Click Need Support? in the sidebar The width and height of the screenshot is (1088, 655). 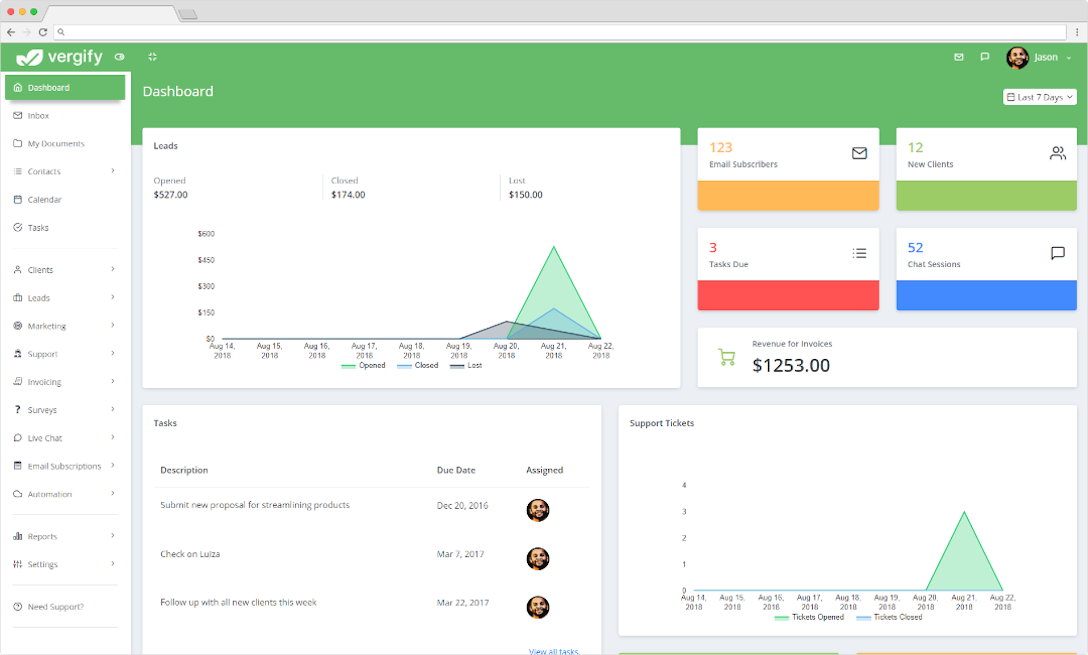point(55,607)
